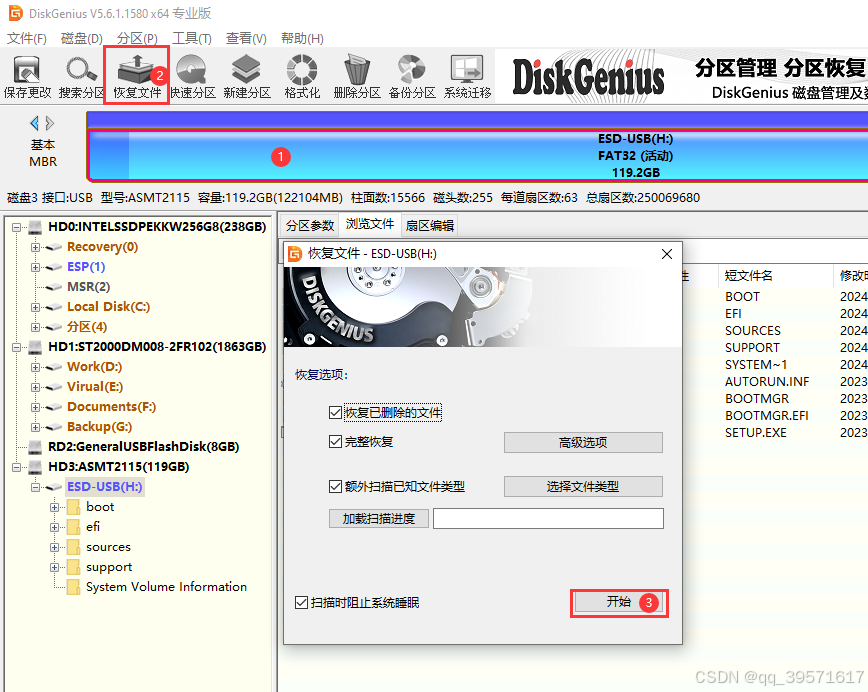Click the 加载扫描进度 button
Screen dimensions: 868x692
click(x=379, y=519)
